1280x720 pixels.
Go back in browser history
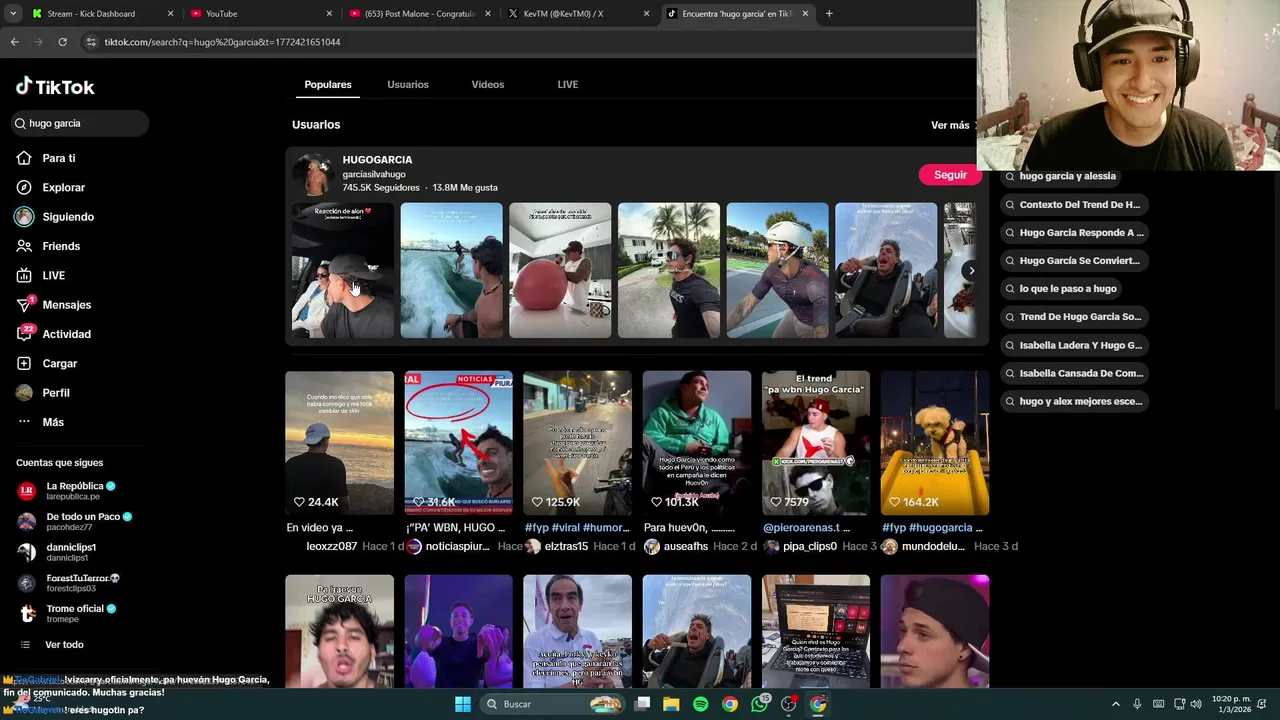pos(14,42)
